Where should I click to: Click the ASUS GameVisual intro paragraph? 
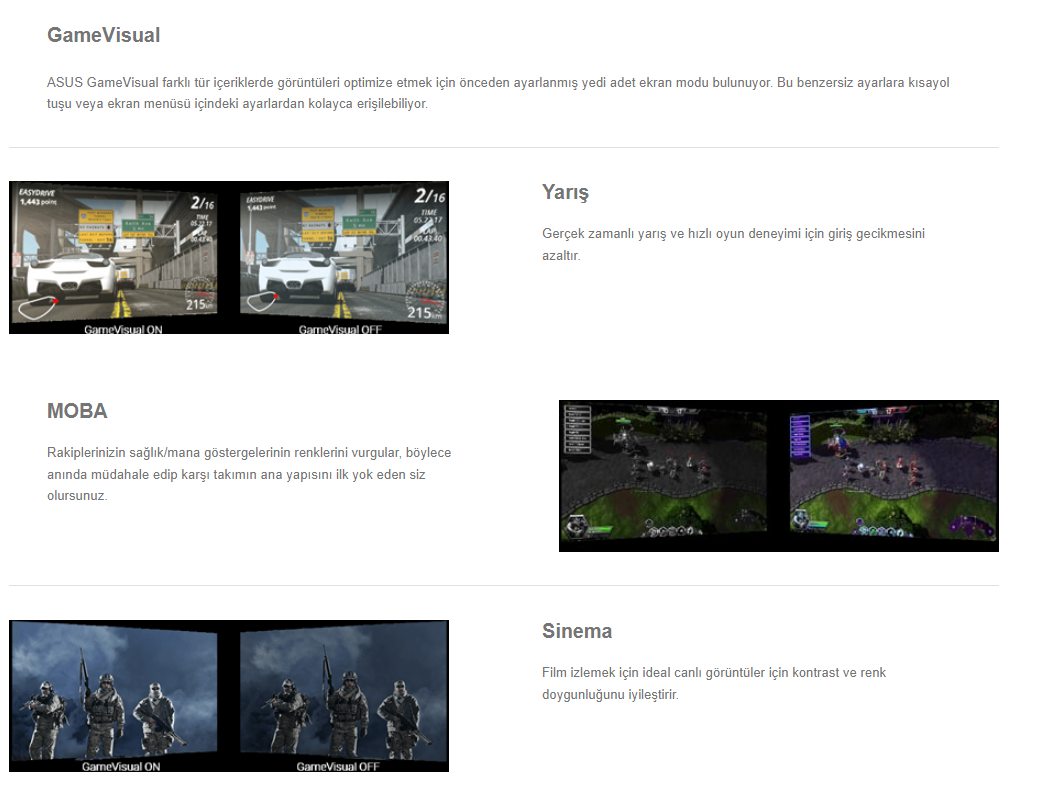497,93
